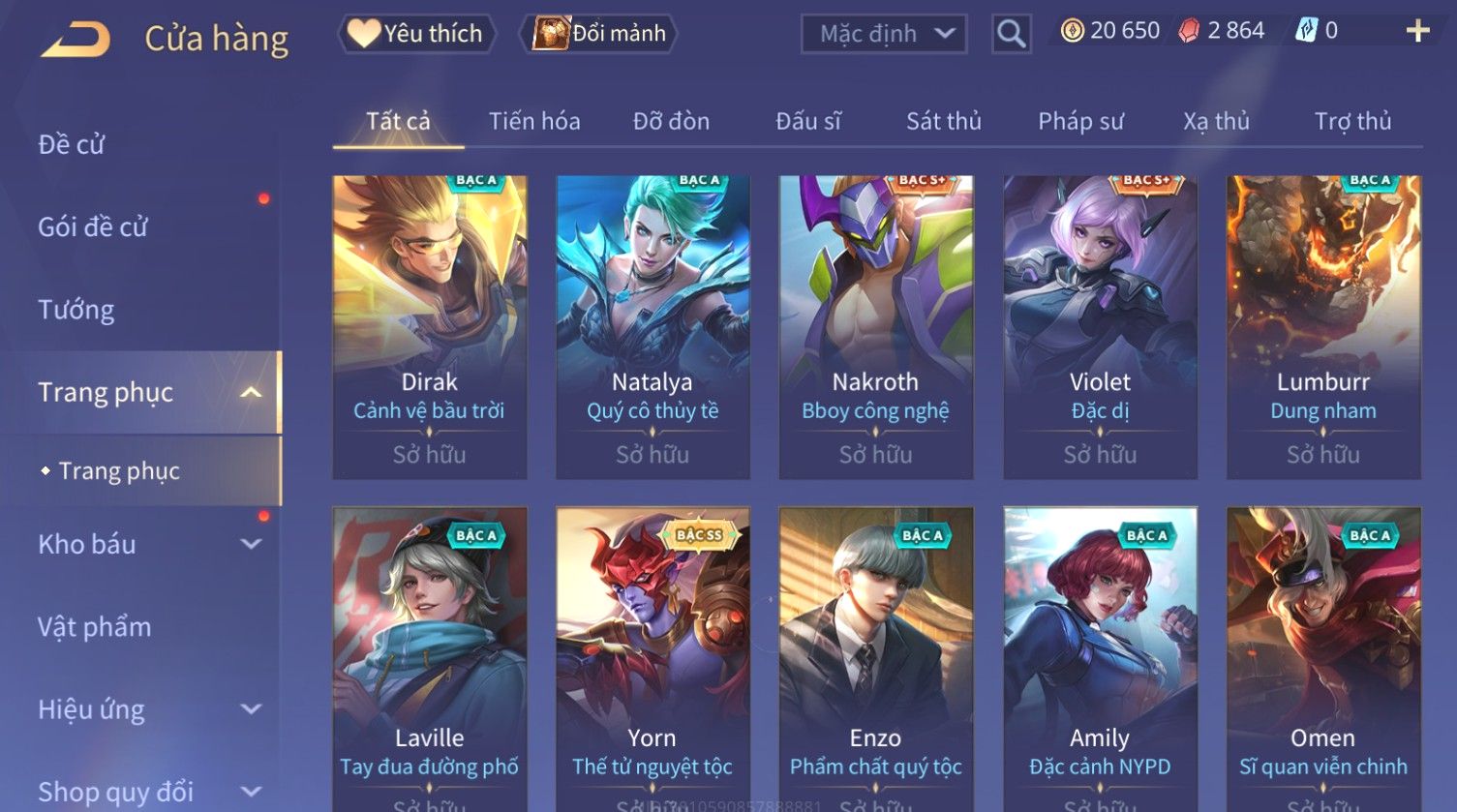1457x812 pixels.
Task: Tap the red ruby currency icon
Action: [x=1189, y=31]
